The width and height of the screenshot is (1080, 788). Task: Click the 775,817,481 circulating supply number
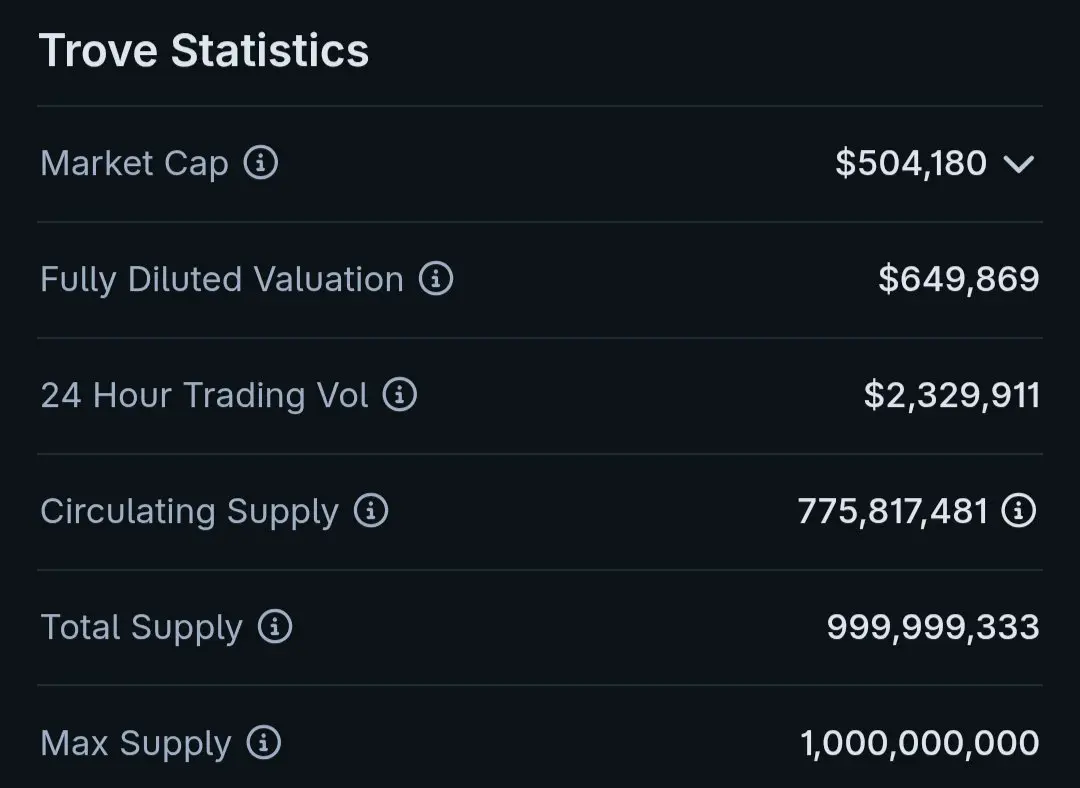tap(892, 511)
